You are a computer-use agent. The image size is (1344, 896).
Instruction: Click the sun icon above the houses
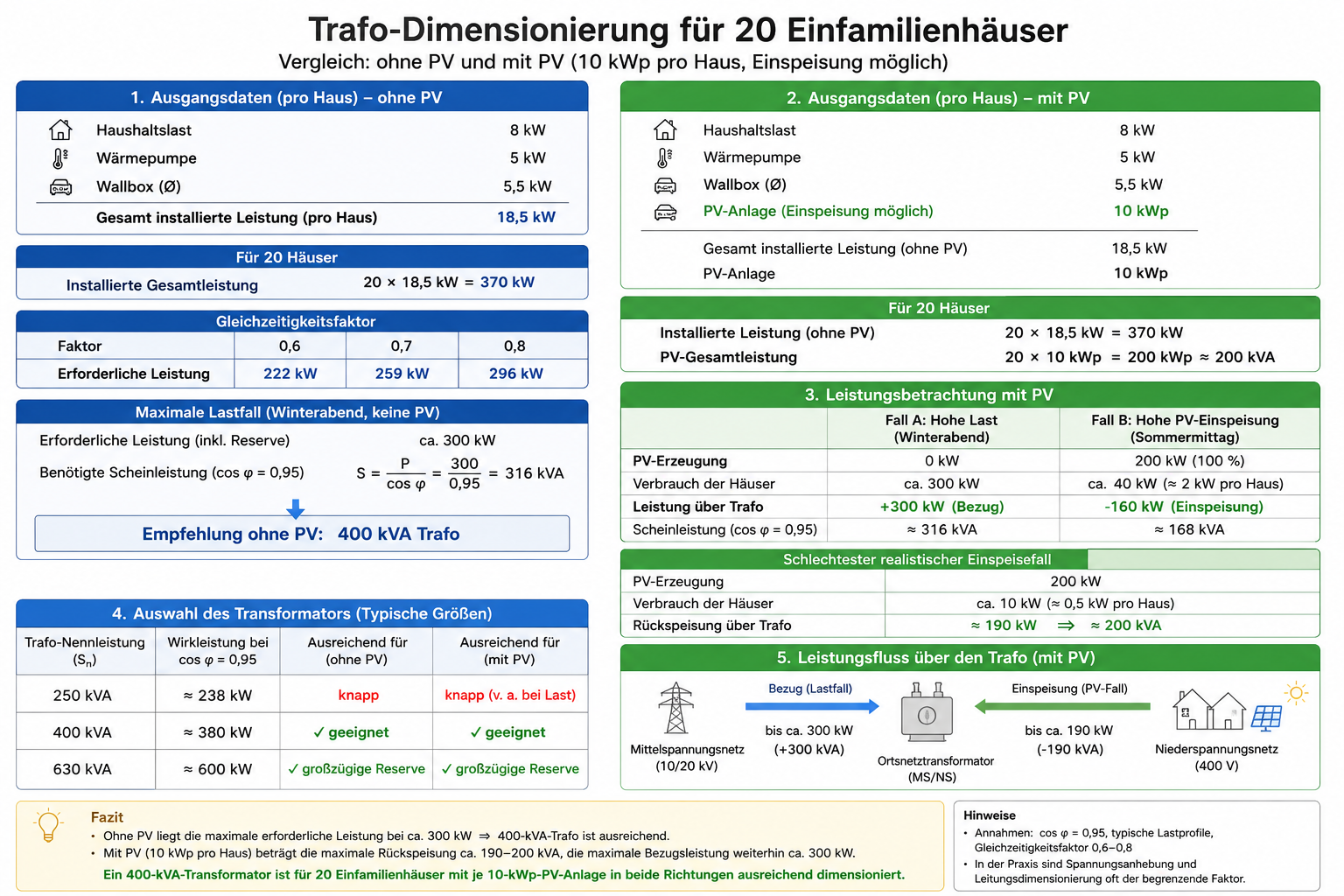pos(1297,694)
